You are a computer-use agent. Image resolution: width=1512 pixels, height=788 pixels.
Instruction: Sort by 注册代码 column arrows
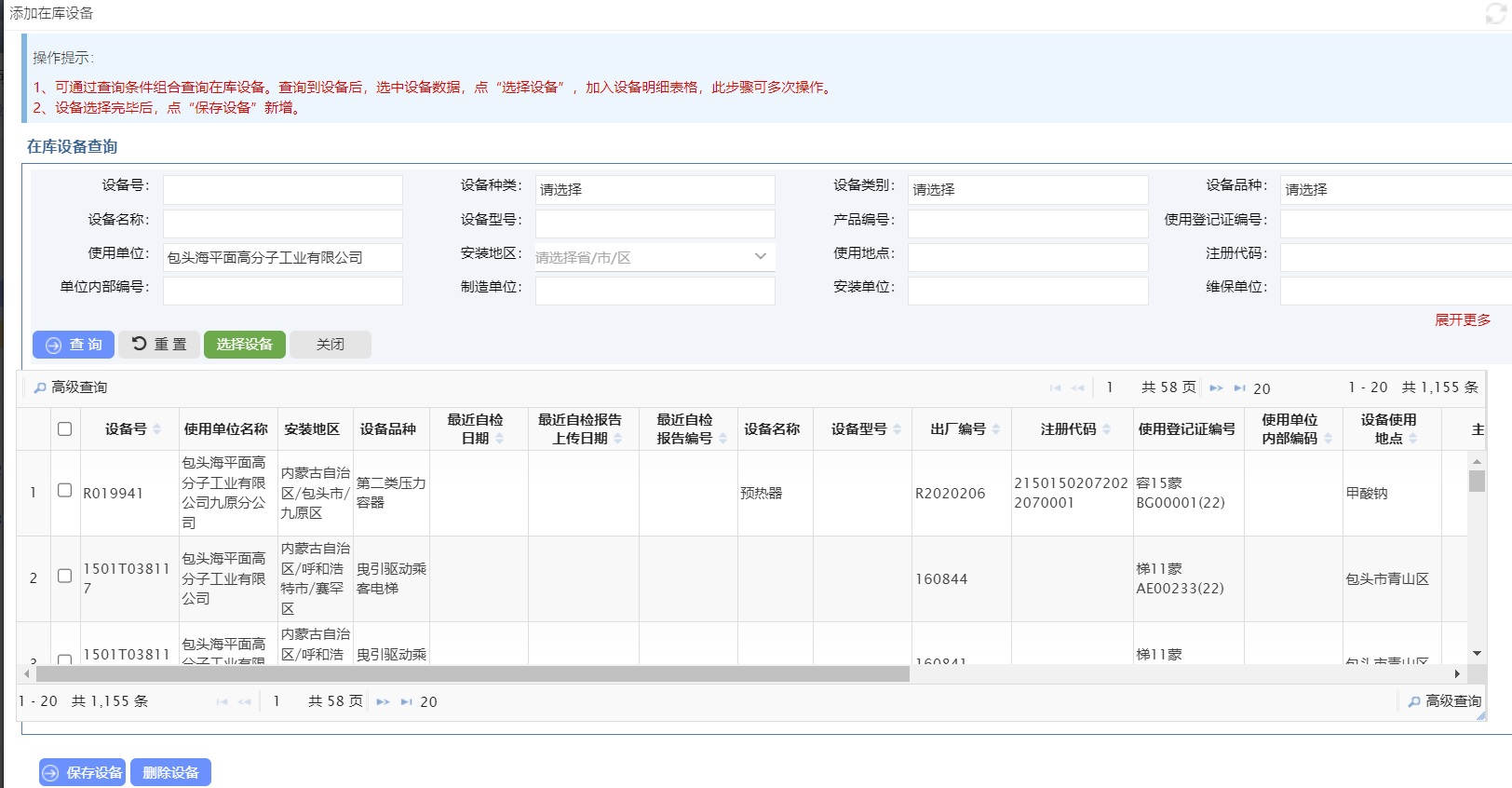(x=1107, y=429)
